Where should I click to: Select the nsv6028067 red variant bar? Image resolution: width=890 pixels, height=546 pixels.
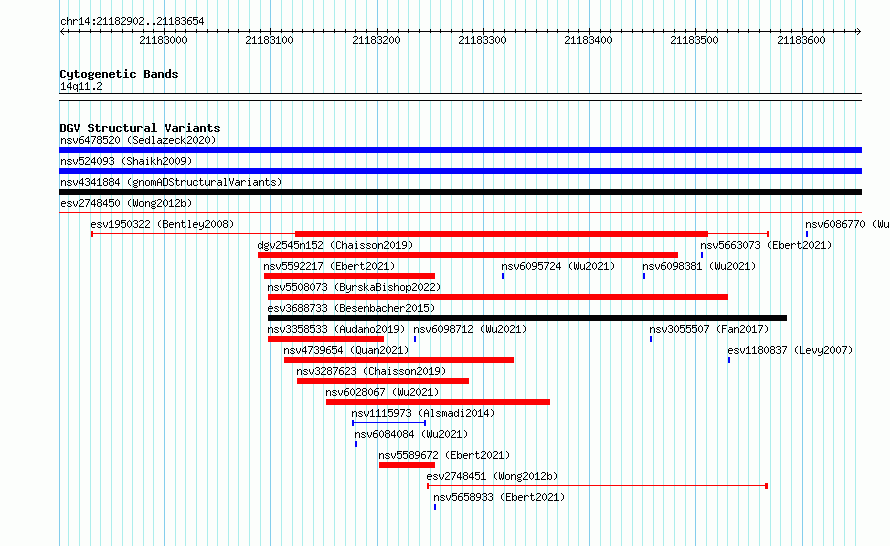tap(438, 402)
